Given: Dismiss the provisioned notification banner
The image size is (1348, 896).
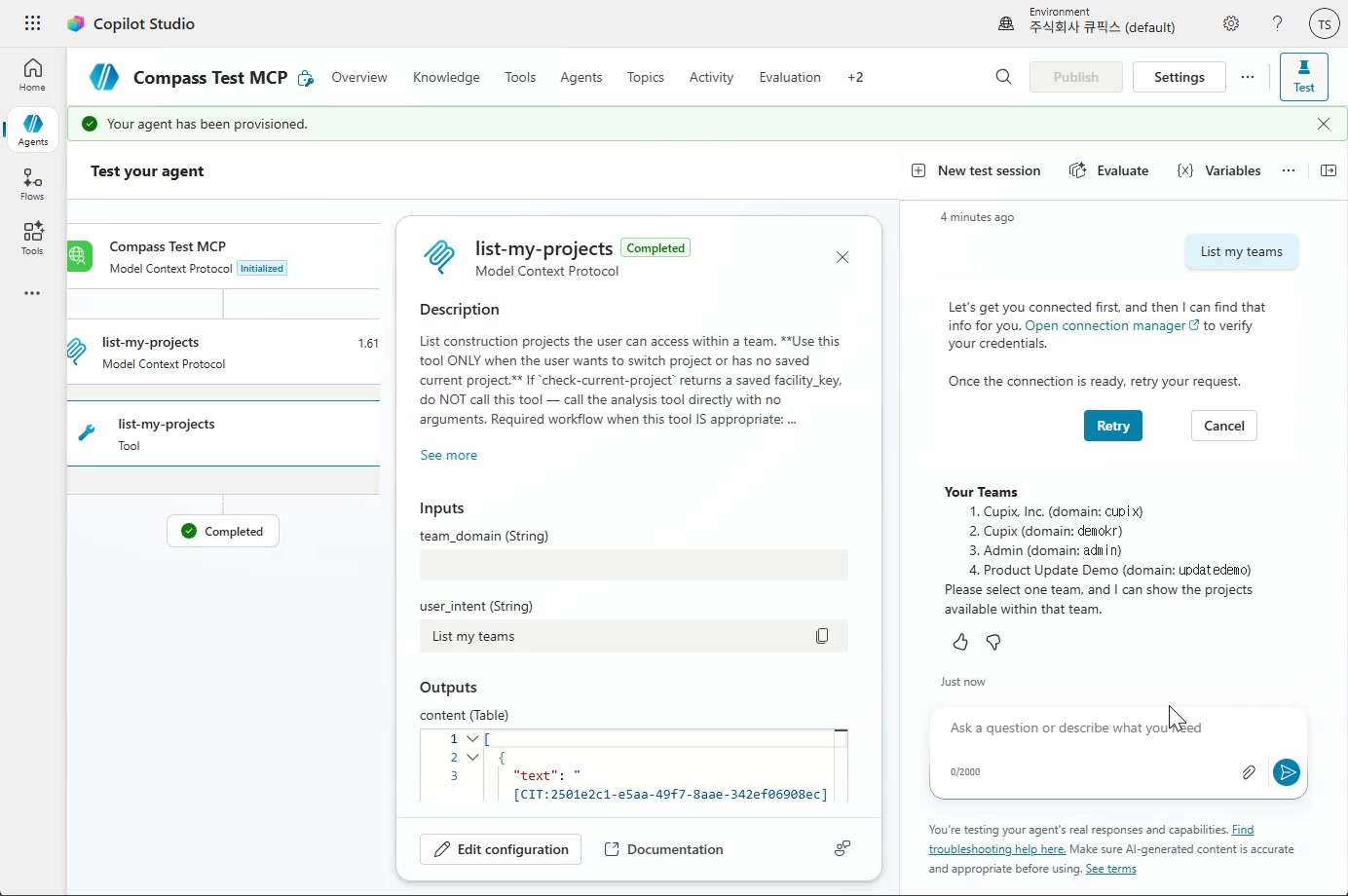Looking at the screenshot, I should coord(1323,124).
